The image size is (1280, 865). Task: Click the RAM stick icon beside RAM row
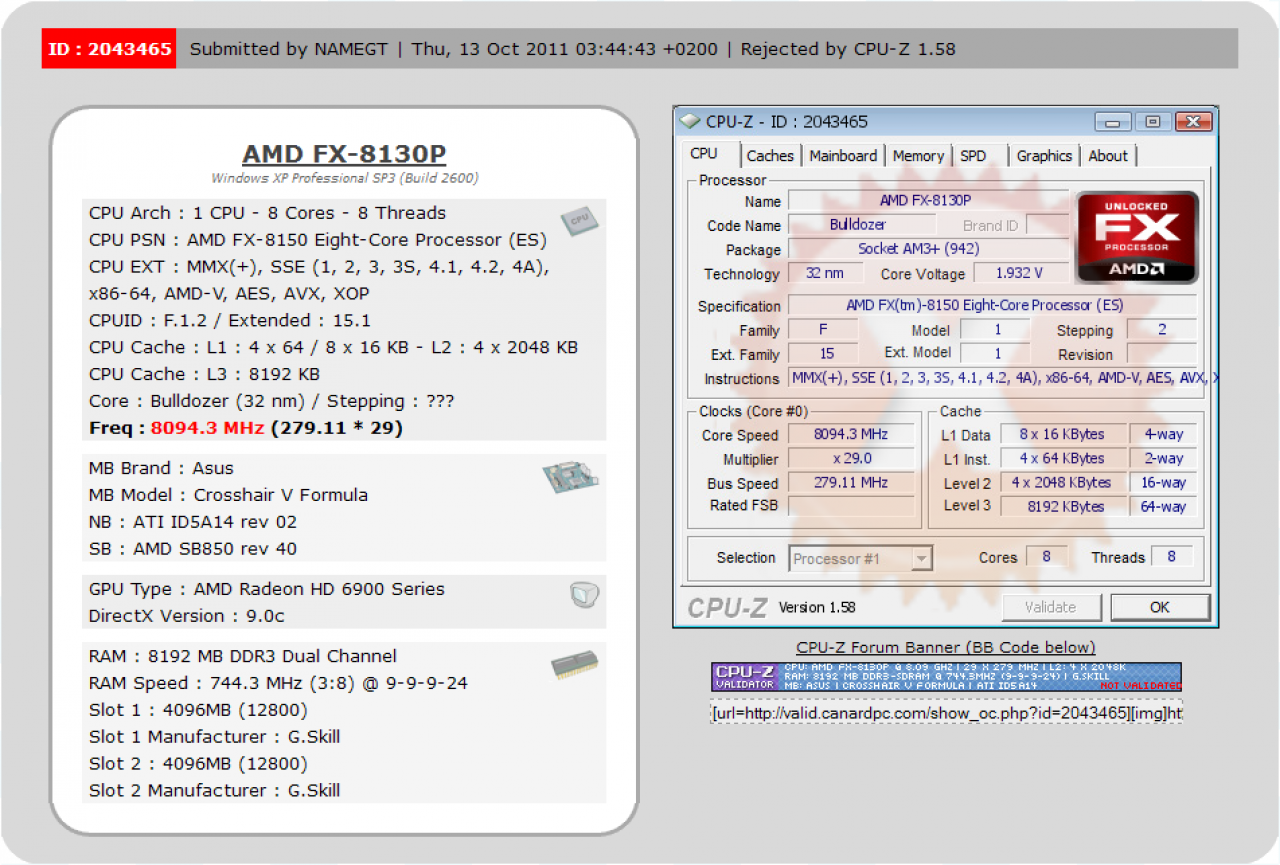click(x=575, y=667)
